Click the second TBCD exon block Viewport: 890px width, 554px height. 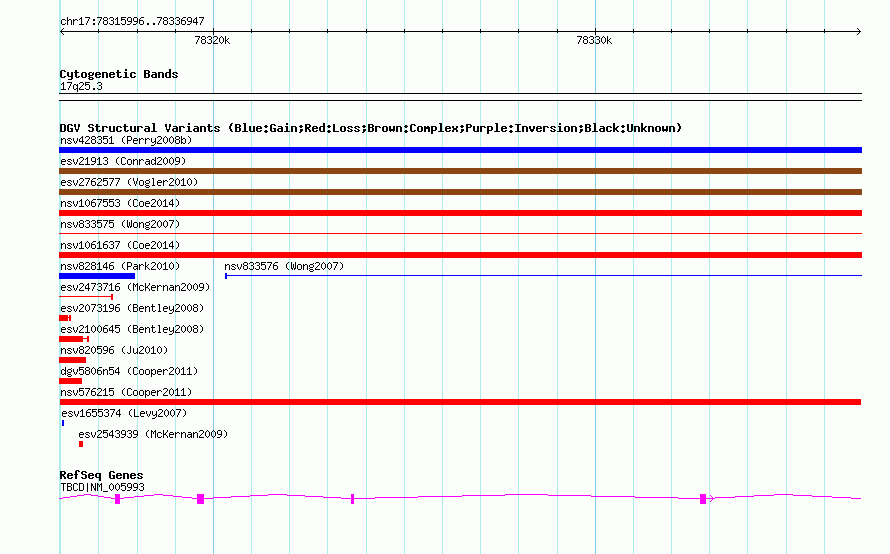click(200, 499)
